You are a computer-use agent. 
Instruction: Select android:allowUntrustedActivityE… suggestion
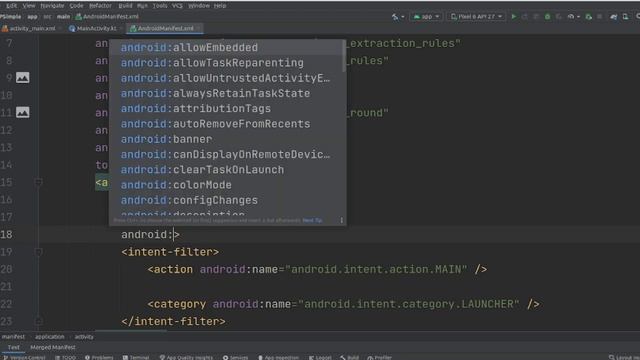click(227, 78)
